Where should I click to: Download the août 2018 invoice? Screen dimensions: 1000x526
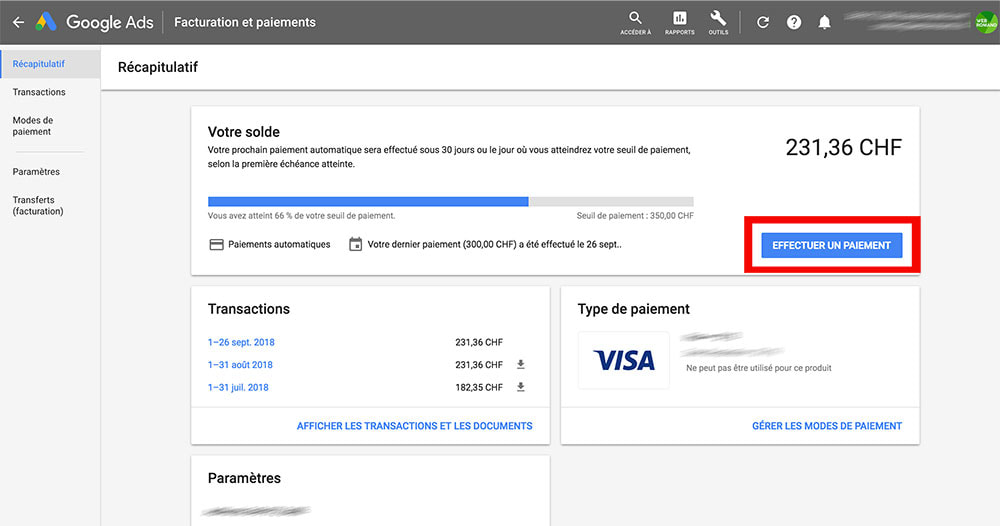click(521, 365)
